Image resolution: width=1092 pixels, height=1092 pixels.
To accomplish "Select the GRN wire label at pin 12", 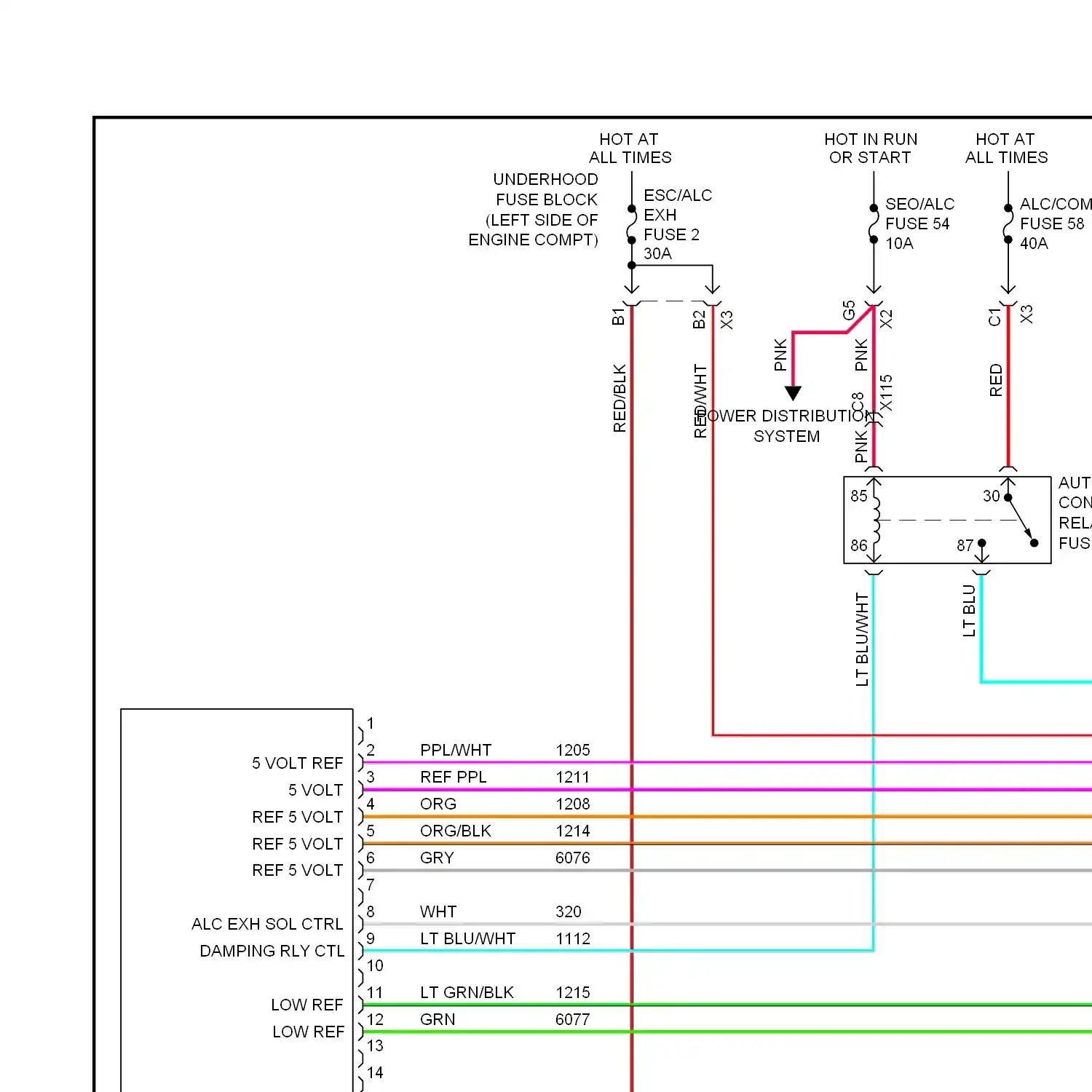I will click(438, 1019).
